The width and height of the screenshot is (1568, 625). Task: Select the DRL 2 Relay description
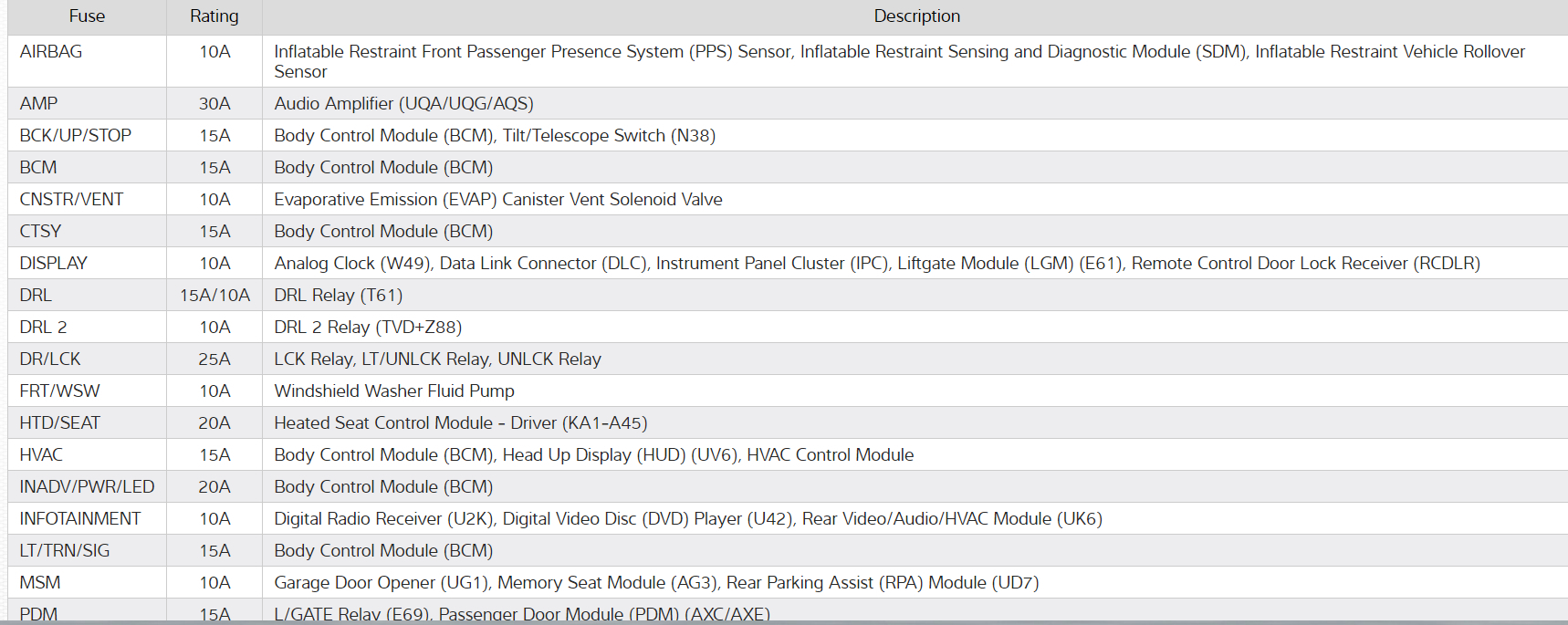(x=368, y=328)
